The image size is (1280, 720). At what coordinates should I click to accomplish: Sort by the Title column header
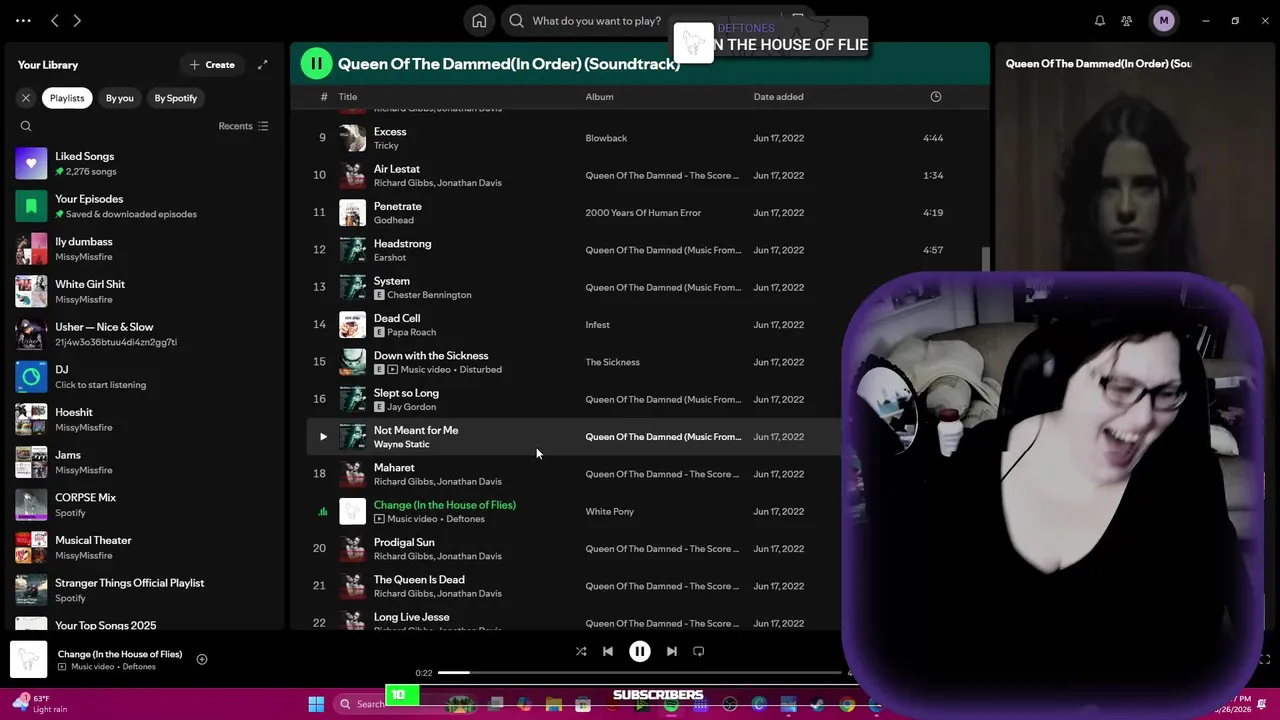coord(348,97)
